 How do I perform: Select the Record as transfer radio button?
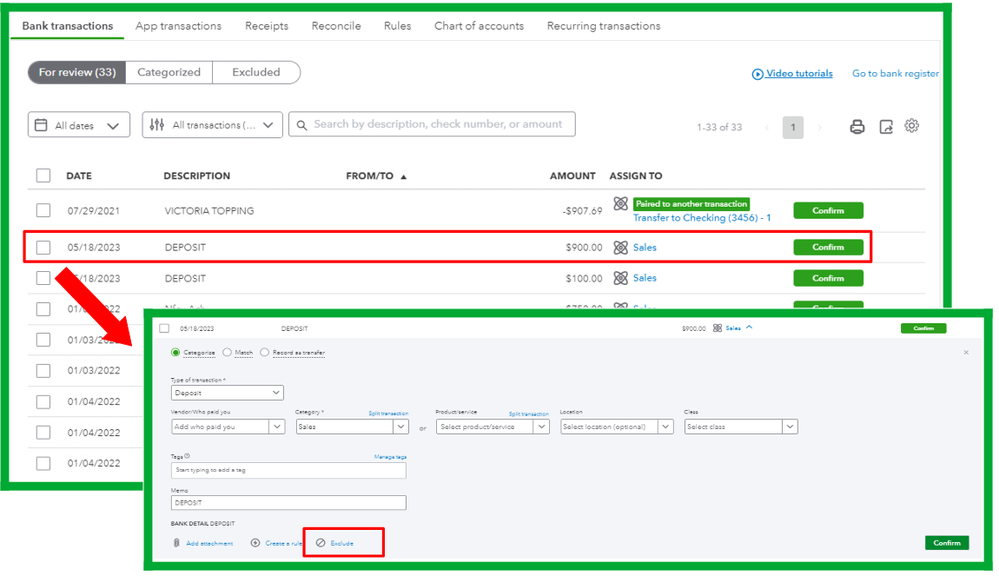pyautogui.click(x=264, y=352)
